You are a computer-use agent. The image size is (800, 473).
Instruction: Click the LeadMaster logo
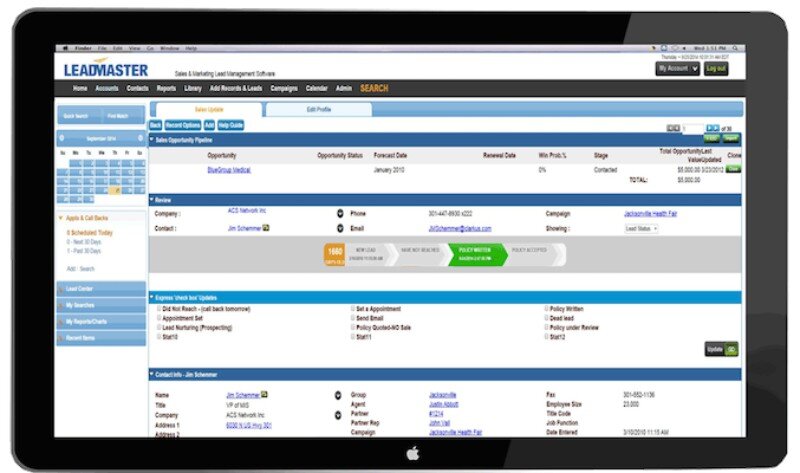(x=102, y=70)
